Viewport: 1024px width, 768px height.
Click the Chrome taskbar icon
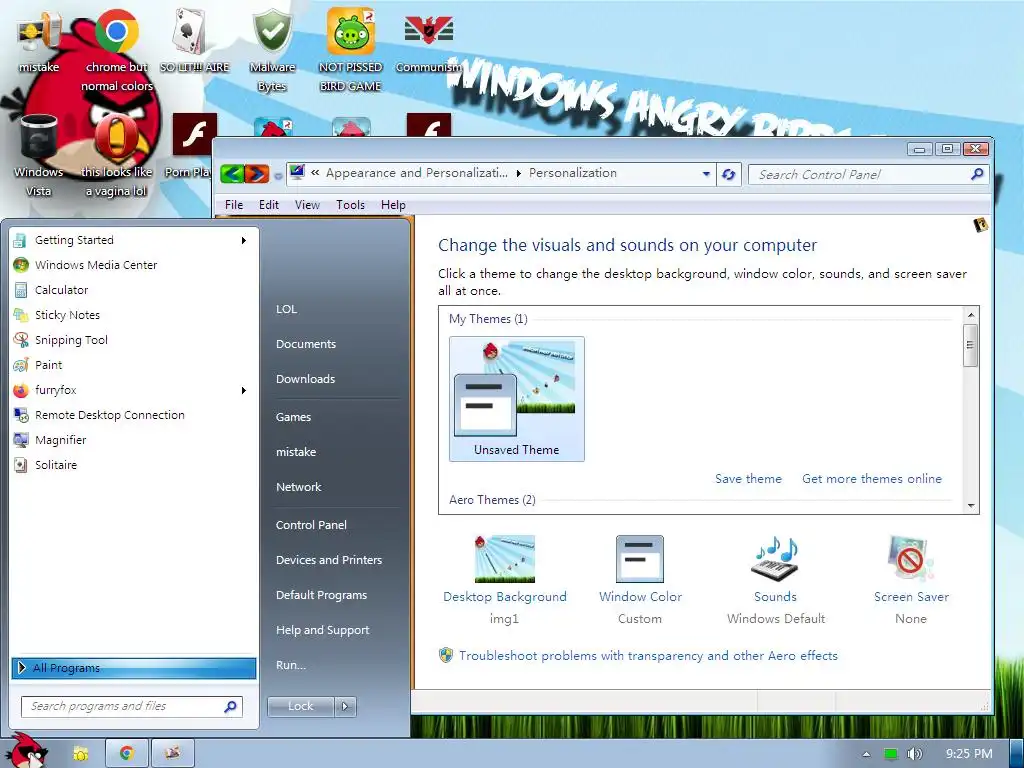coord(126,753)
